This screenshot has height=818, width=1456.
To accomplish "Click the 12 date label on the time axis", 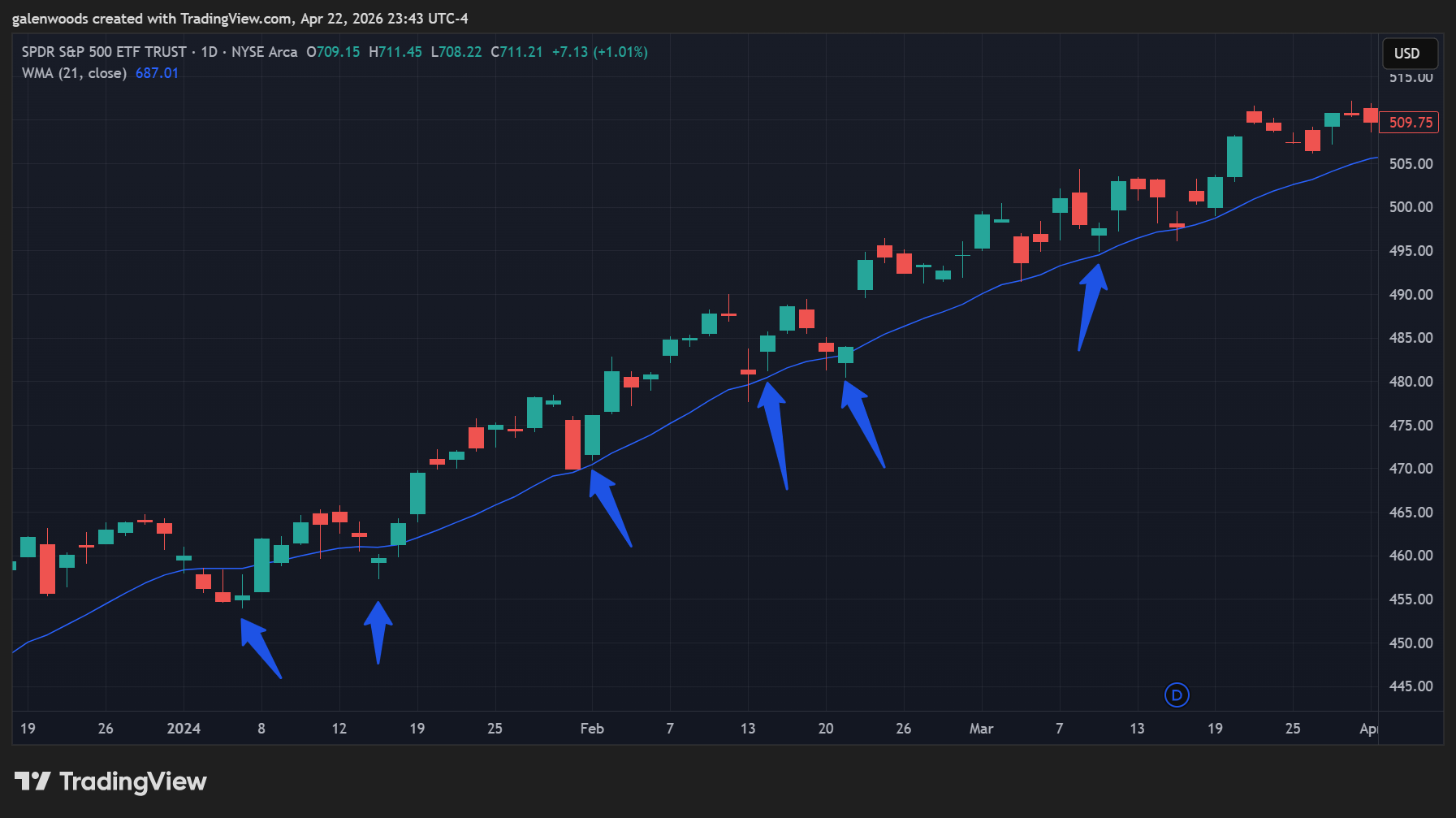I will 339,729.
